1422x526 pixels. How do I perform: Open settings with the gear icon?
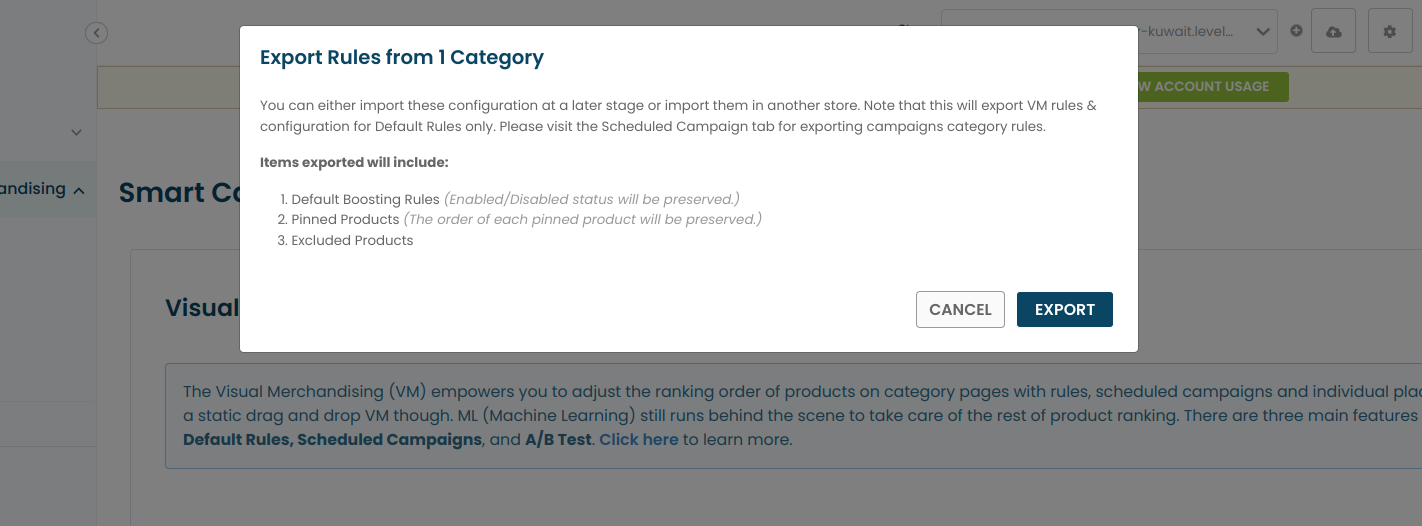tap(1389, 32)
